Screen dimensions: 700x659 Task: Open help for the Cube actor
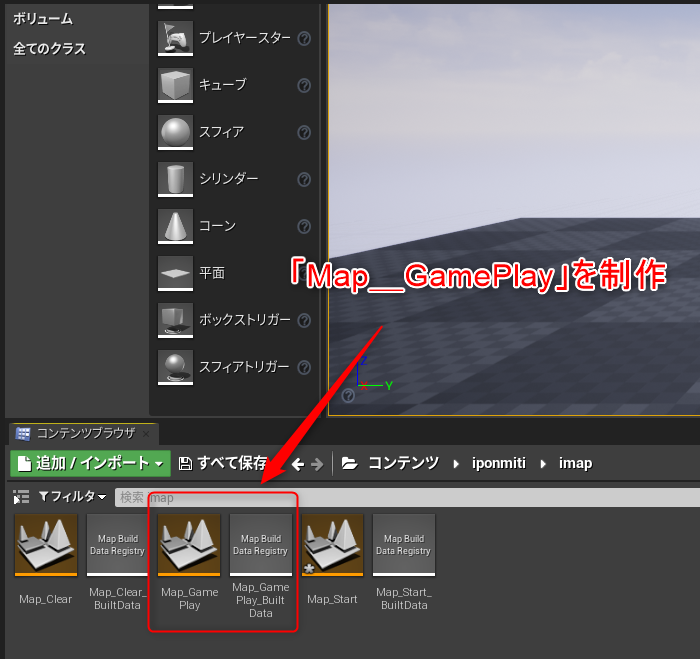click(304, 85)
